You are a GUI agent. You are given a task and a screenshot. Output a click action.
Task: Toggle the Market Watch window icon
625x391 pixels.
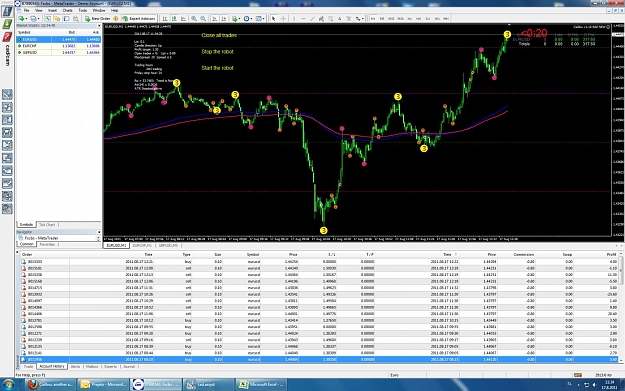48,19
